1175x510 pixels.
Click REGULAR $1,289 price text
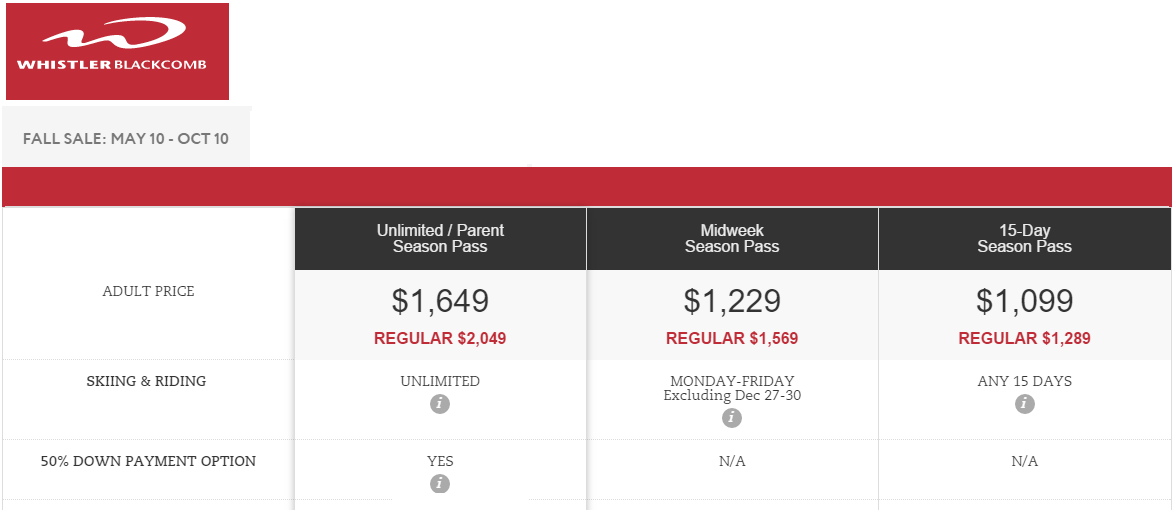point(1024,339)
